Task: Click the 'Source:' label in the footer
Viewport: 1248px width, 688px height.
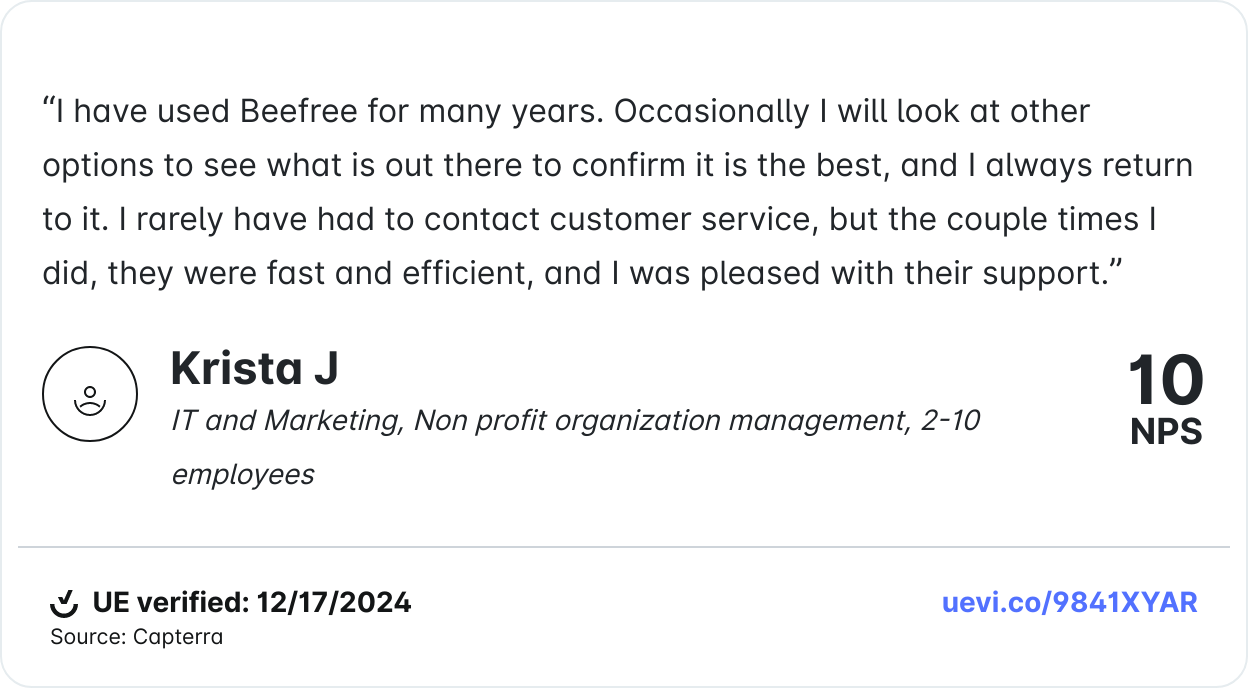Action: (x=88, y=636)
